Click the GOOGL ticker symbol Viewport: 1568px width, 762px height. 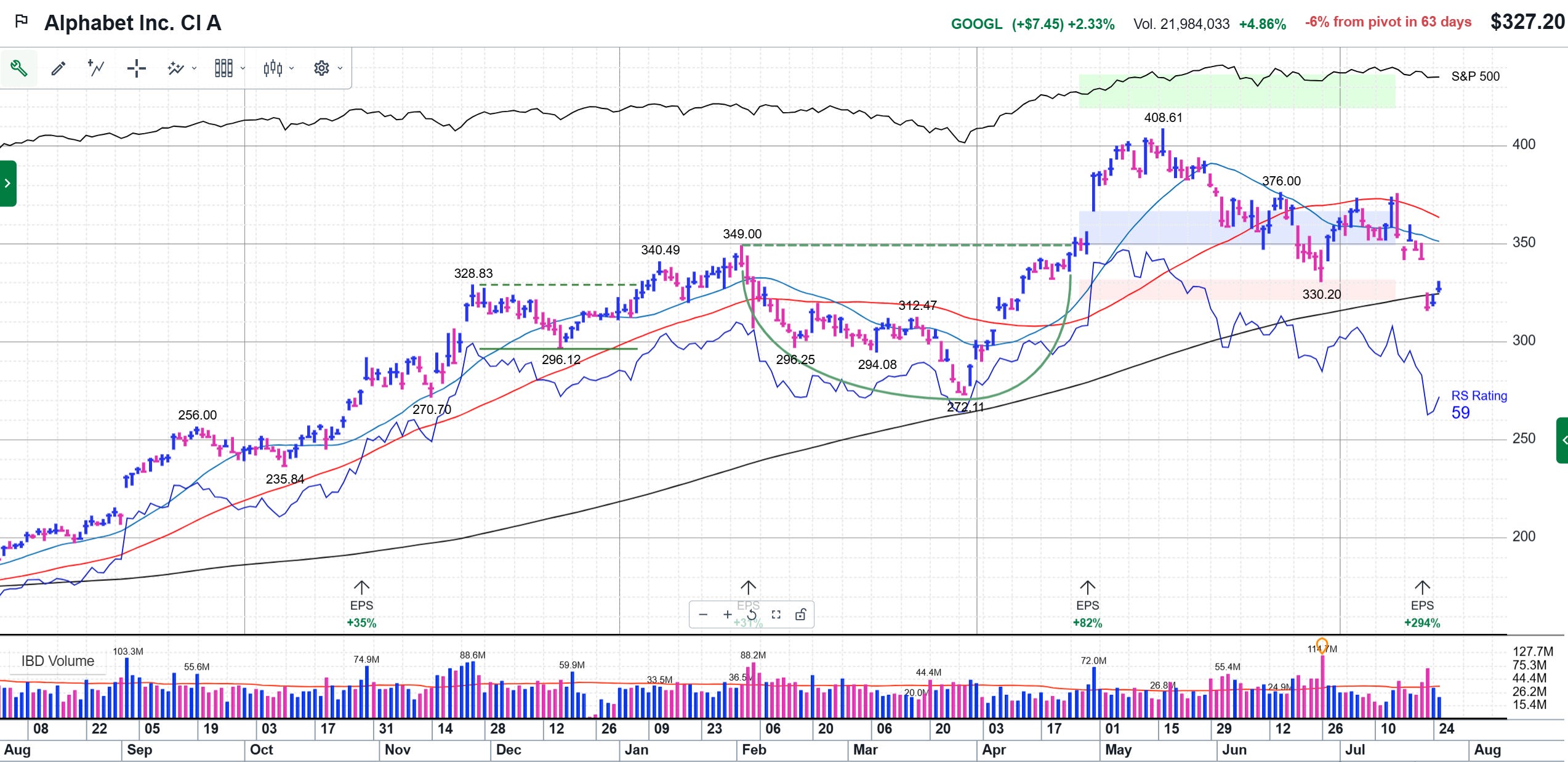tap(976, 24)
